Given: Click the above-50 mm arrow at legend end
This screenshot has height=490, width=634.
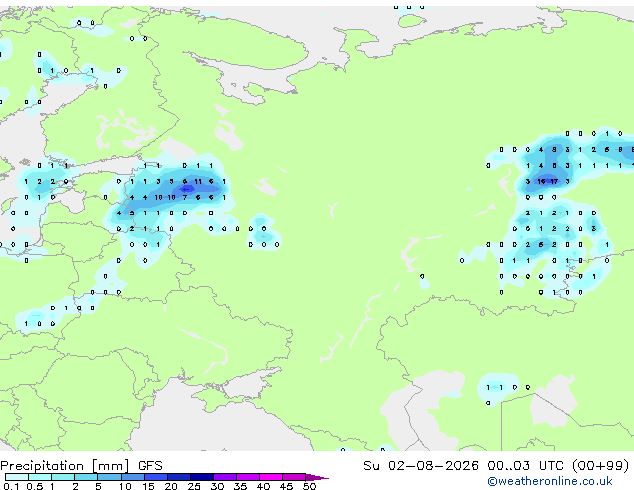Looking at the screenshot, I should coord(317,477).
